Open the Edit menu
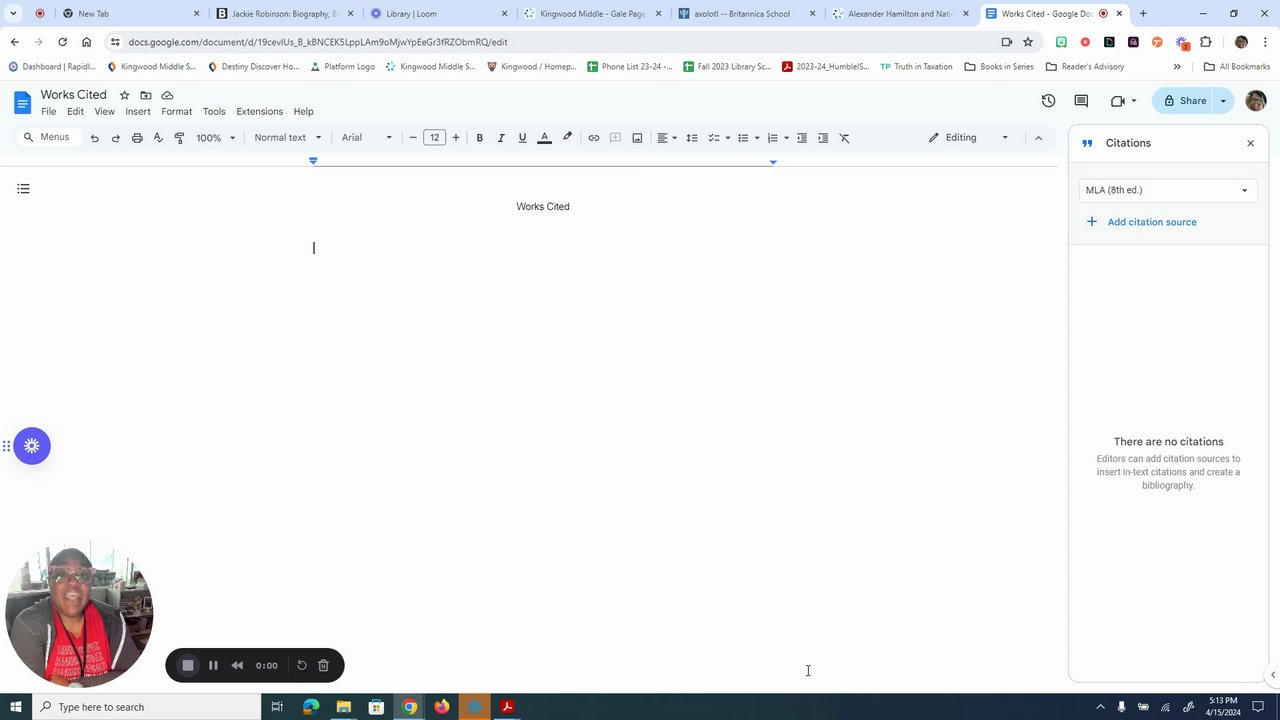Screen dimensions: 1280x720 [75, 112]
